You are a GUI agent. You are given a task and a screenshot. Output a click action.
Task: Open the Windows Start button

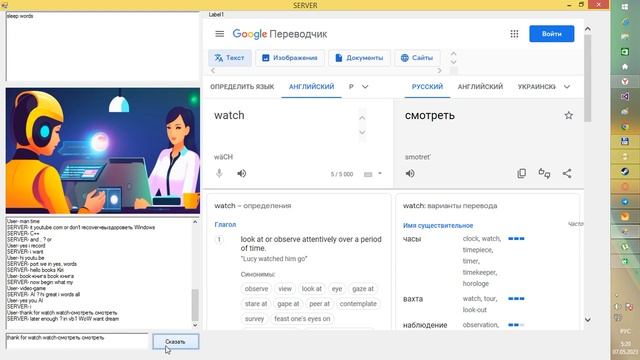(625, 7)
